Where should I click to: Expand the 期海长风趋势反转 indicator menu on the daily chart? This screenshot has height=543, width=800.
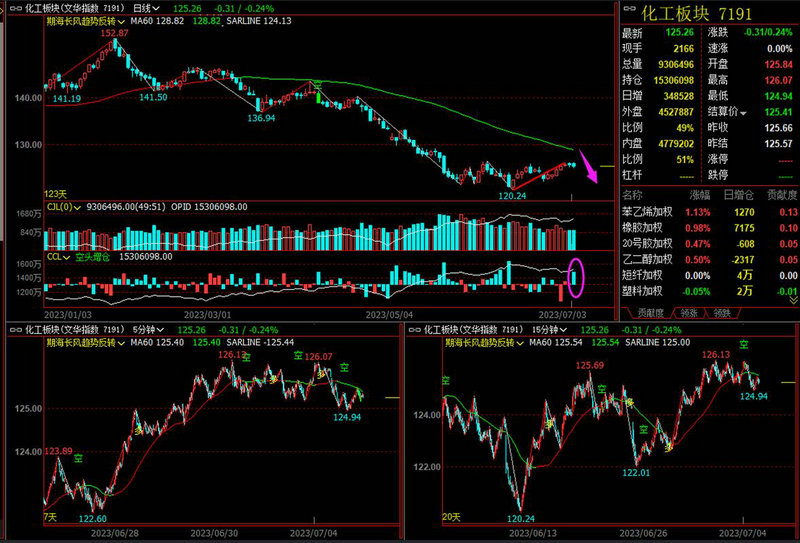pyautogui.click(x=121, y=20)
